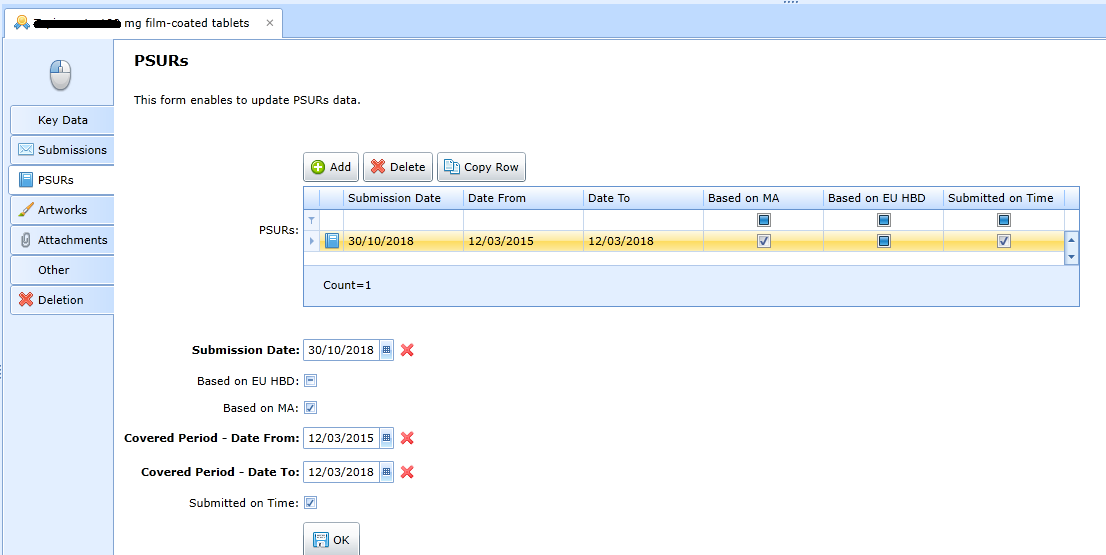Toggle the Based on EU HBD checkbox

[311, 381]
